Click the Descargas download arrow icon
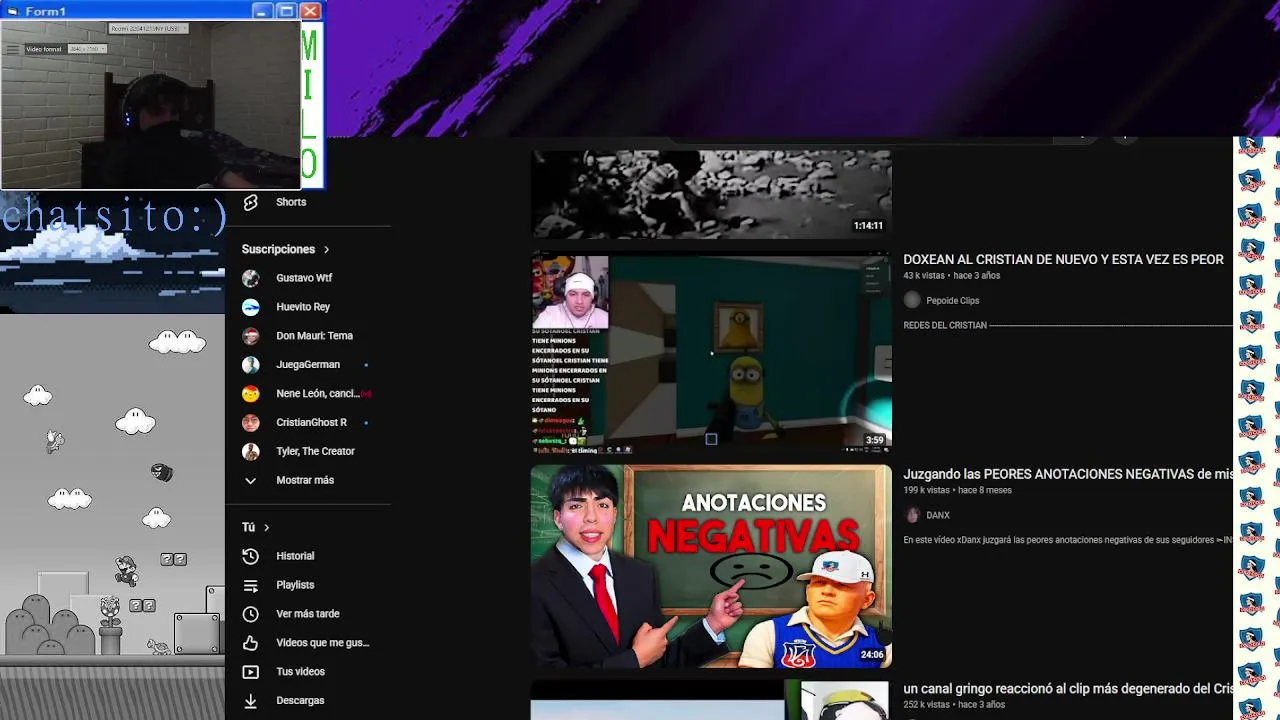This screenshot has width=1280, height=720. tap(251, 701)
